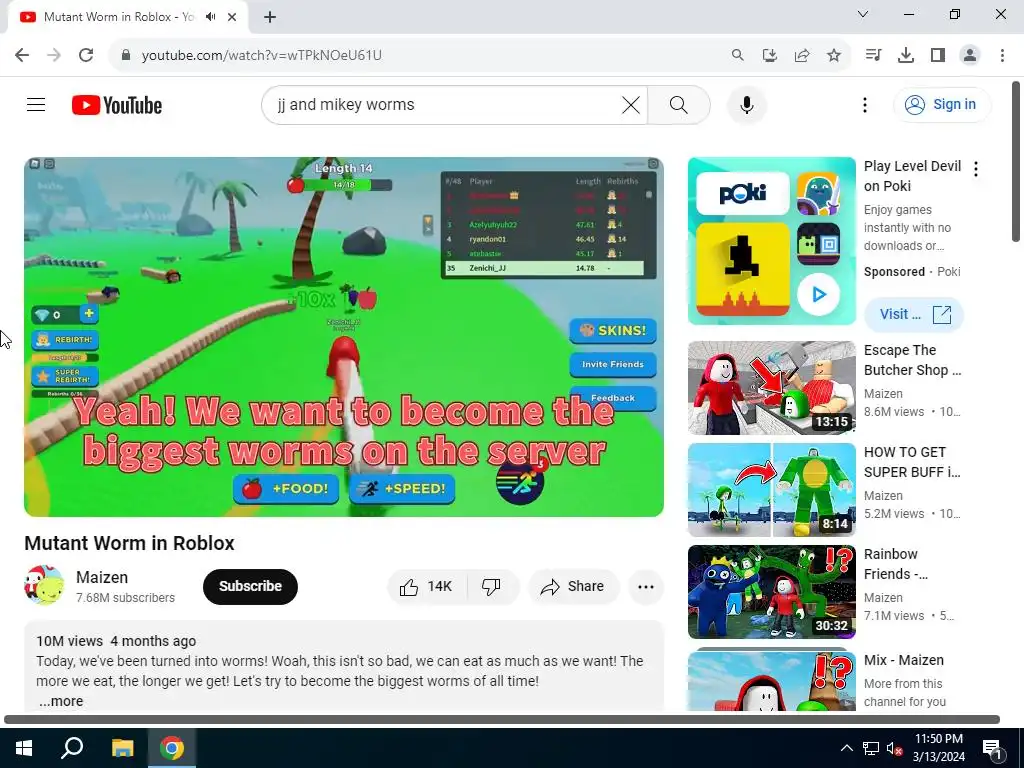Clear the search box with X
The image size is (1024, 768).
coord(631,104)
